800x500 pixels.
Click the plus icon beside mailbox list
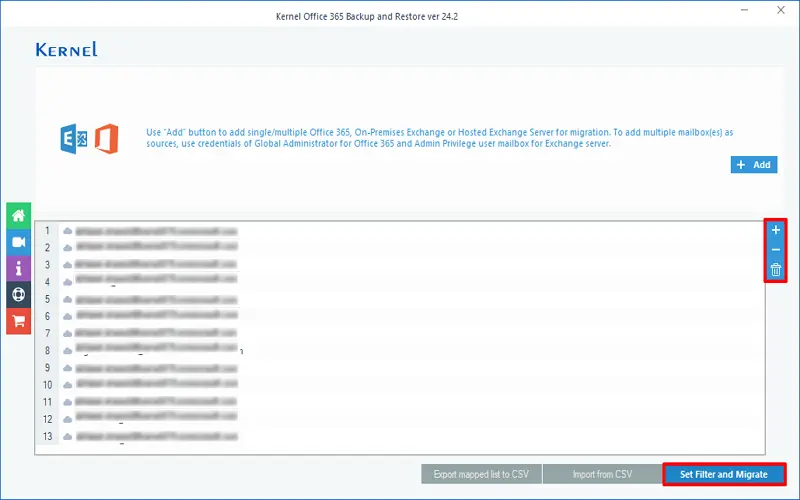776,230
